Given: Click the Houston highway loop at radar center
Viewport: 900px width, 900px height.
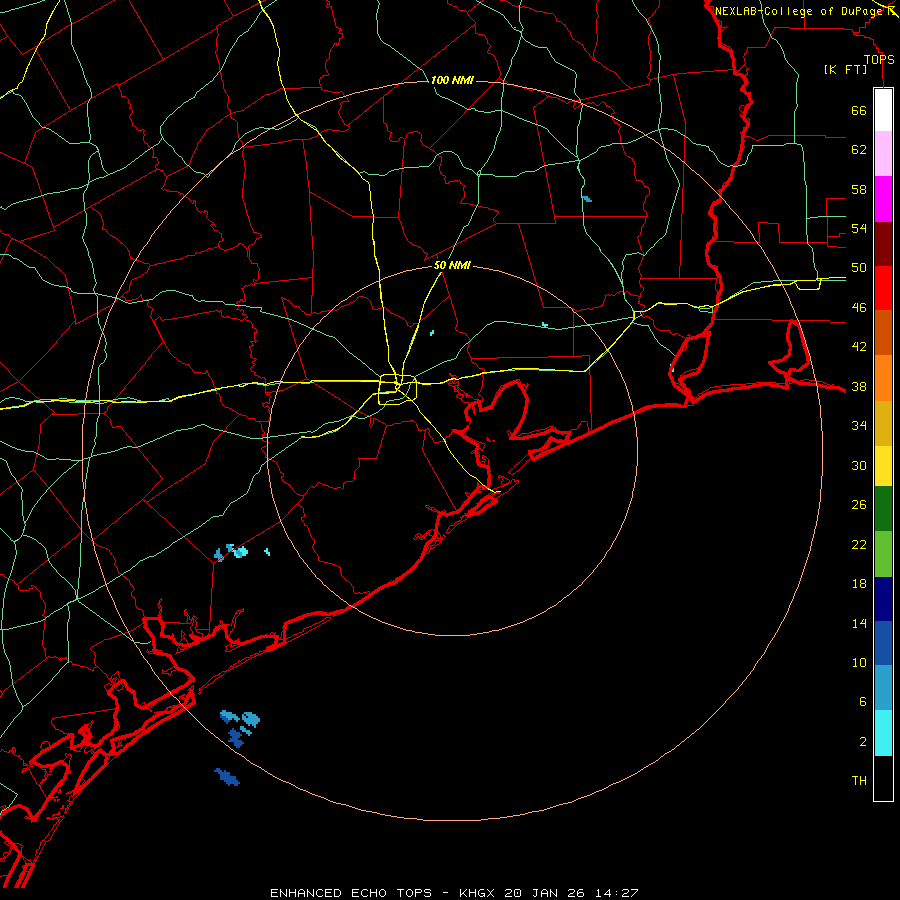Looking at the screenshot, I should 397,389.
